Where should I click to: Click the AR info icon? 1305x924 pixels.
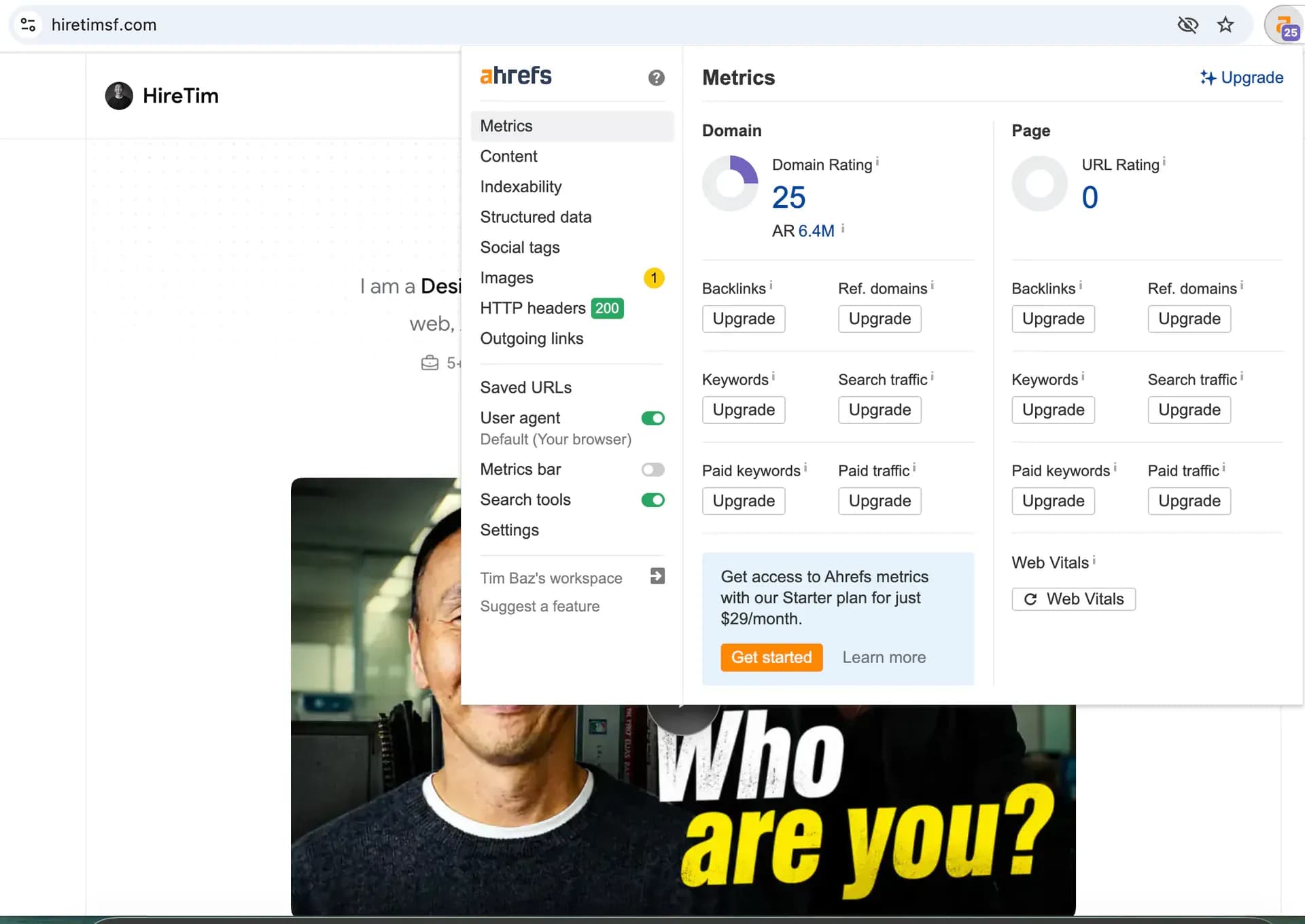842,228
